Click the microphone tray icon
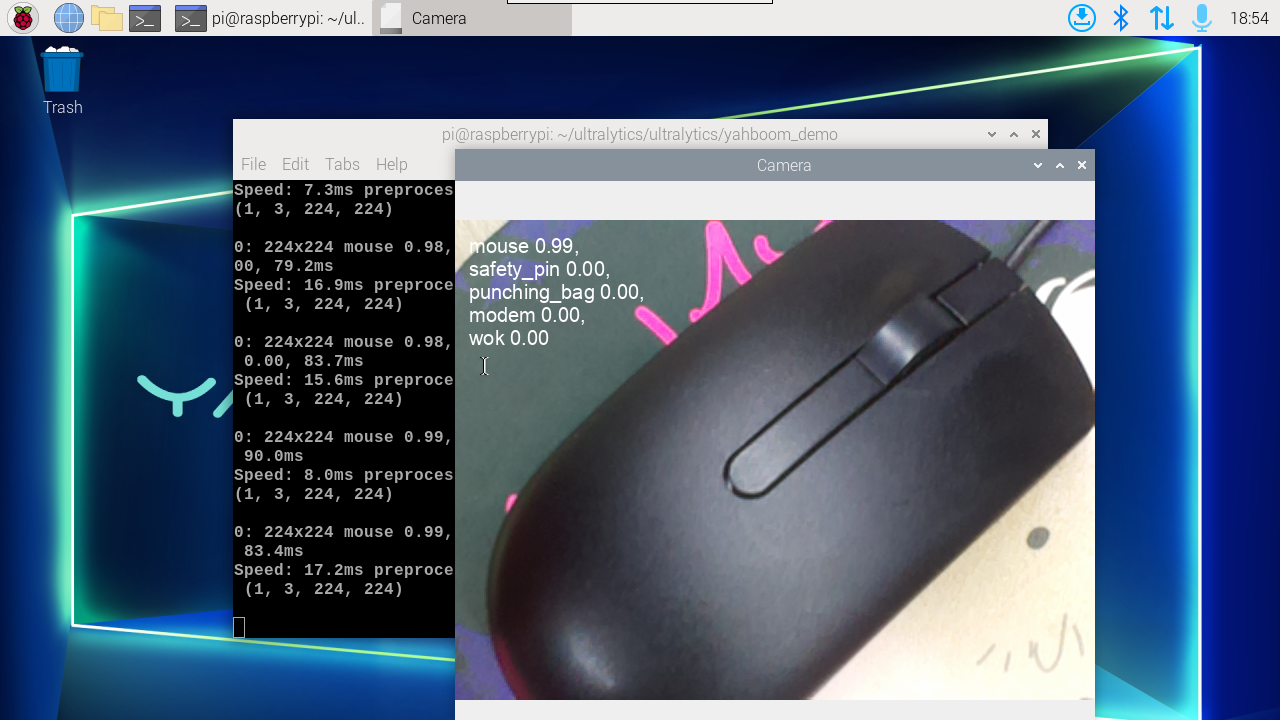The image size is (1280, 720). coord(1202,18)
